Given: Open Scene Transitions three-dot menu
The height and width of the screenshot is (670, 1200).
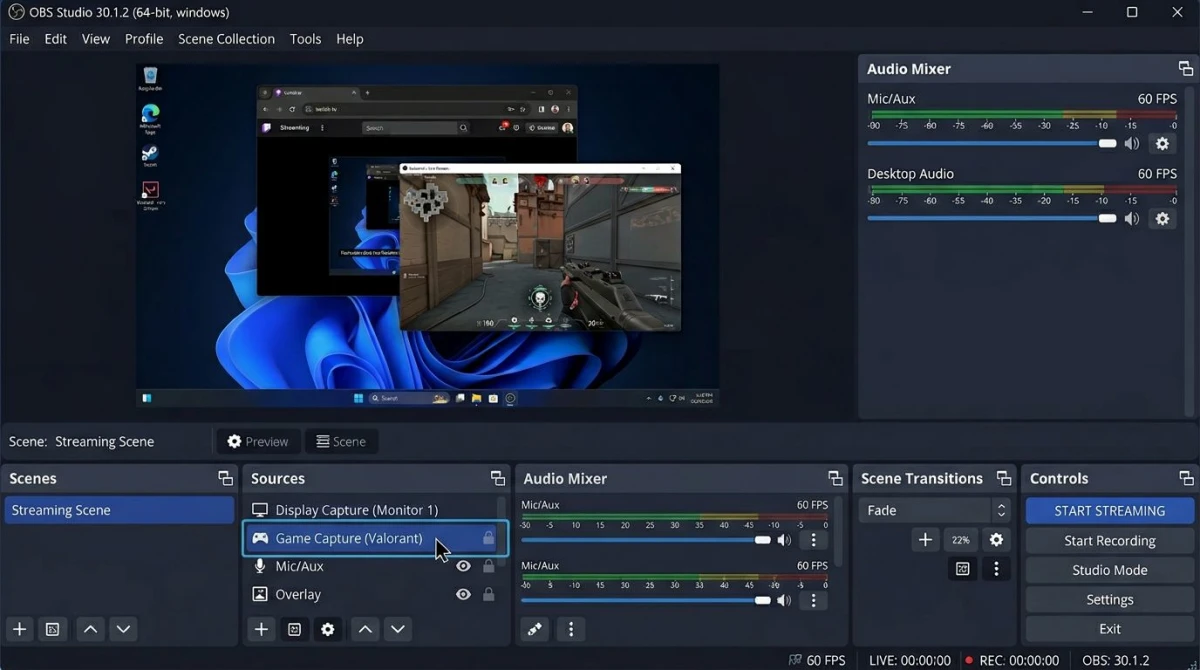Looking at the screenshot, I should (x=996, y=569).
